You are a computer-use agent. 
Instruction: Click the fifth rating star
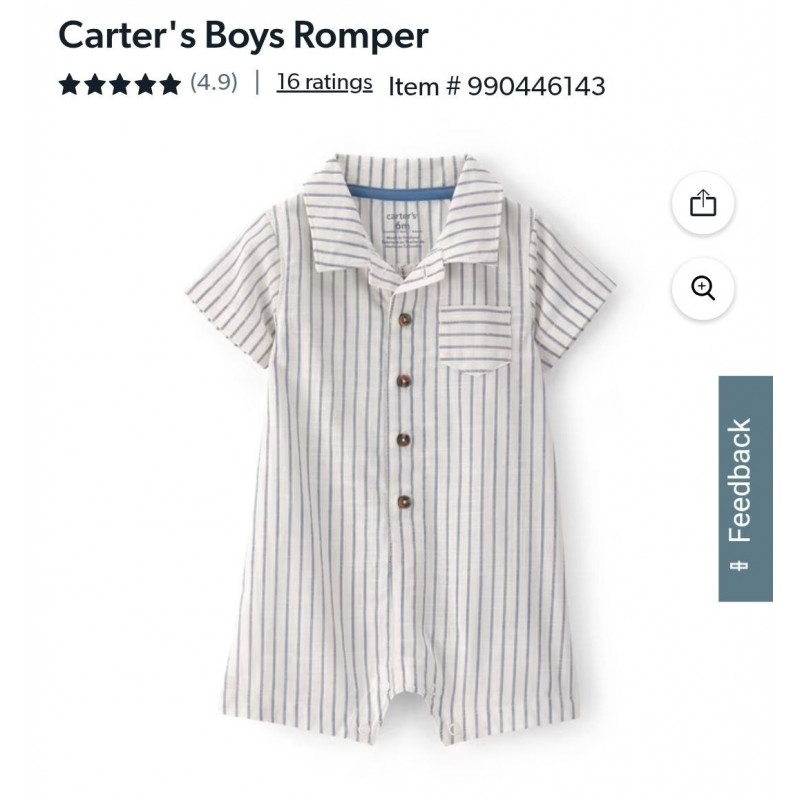170,84
